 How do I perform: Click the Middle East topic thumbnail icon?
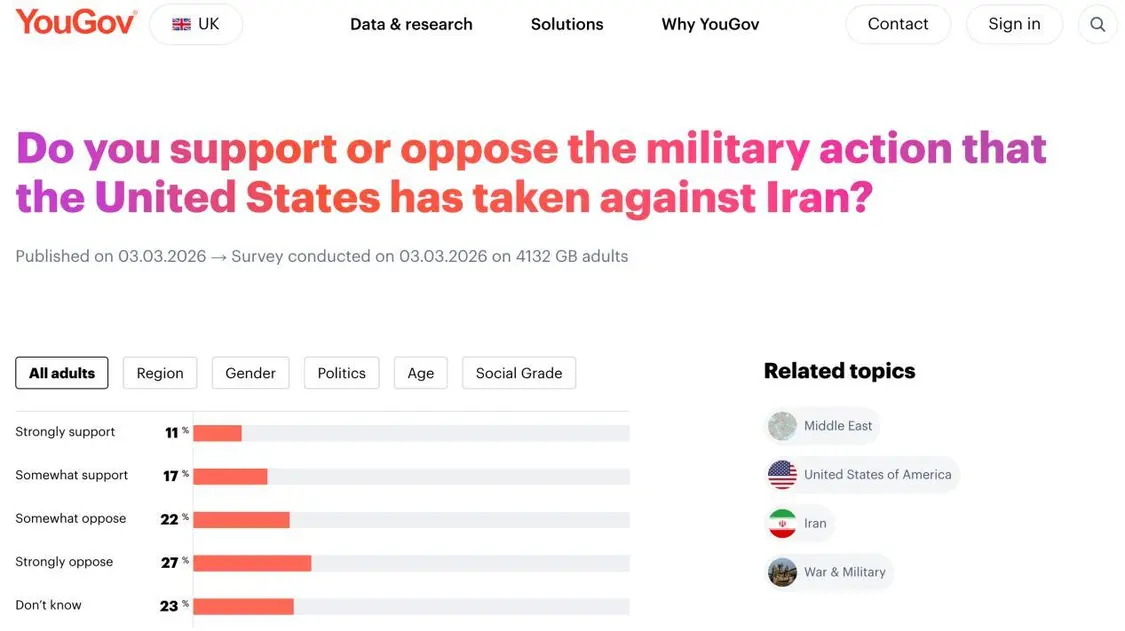pyautogui.click(x=782, y=426)
